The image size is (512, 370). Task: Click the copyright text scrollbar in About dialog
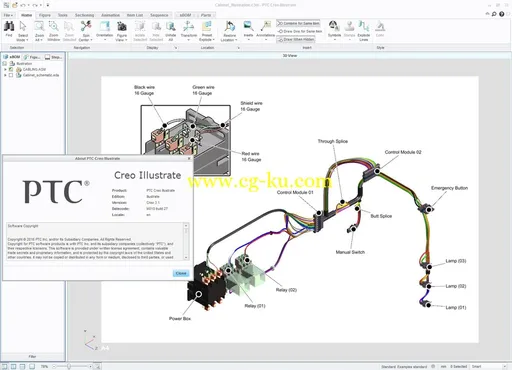tap(186, 241)
